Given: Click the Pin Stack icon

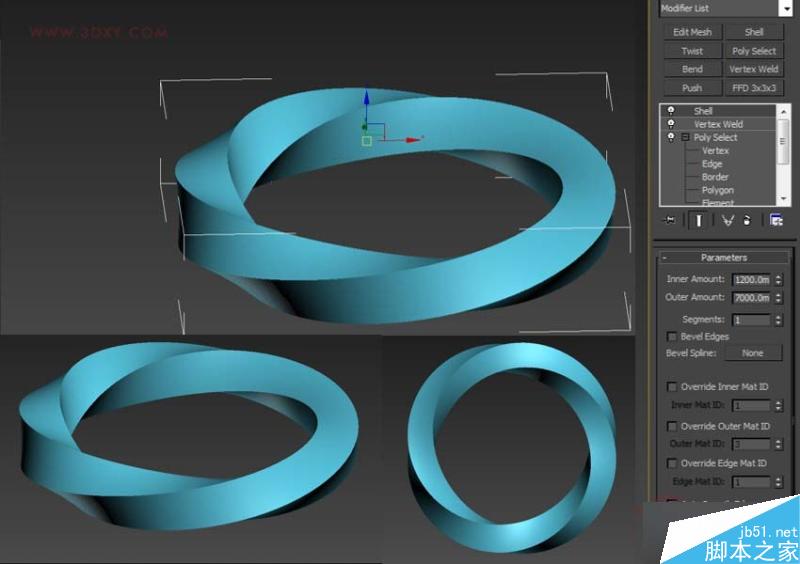Looking at the screenshot, I should [x=668, y=221].
